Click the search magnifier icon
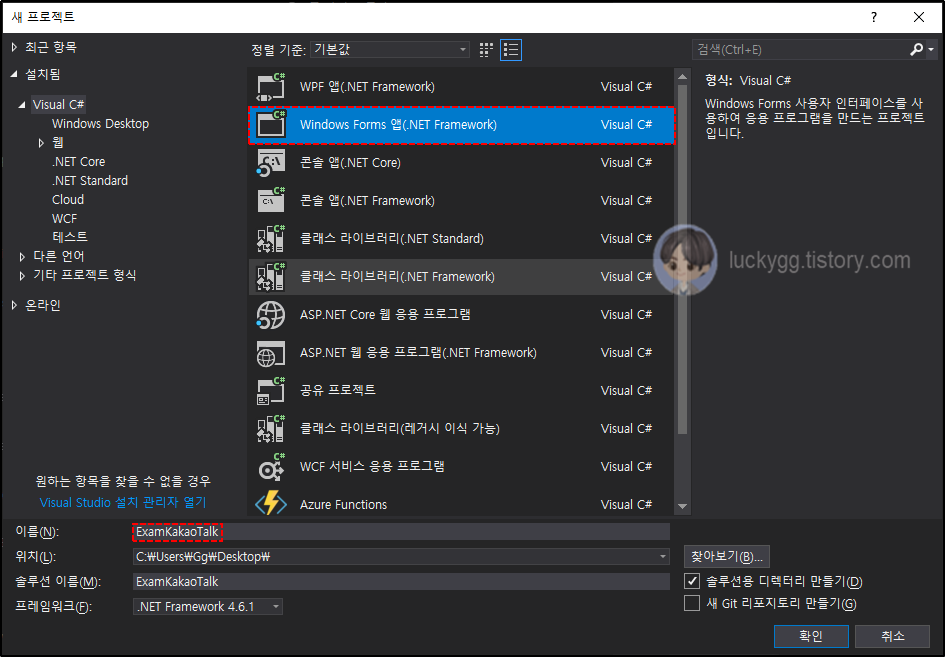Viewport: 945px width, 657px height. pyautogui.click(x=916, y=49)
